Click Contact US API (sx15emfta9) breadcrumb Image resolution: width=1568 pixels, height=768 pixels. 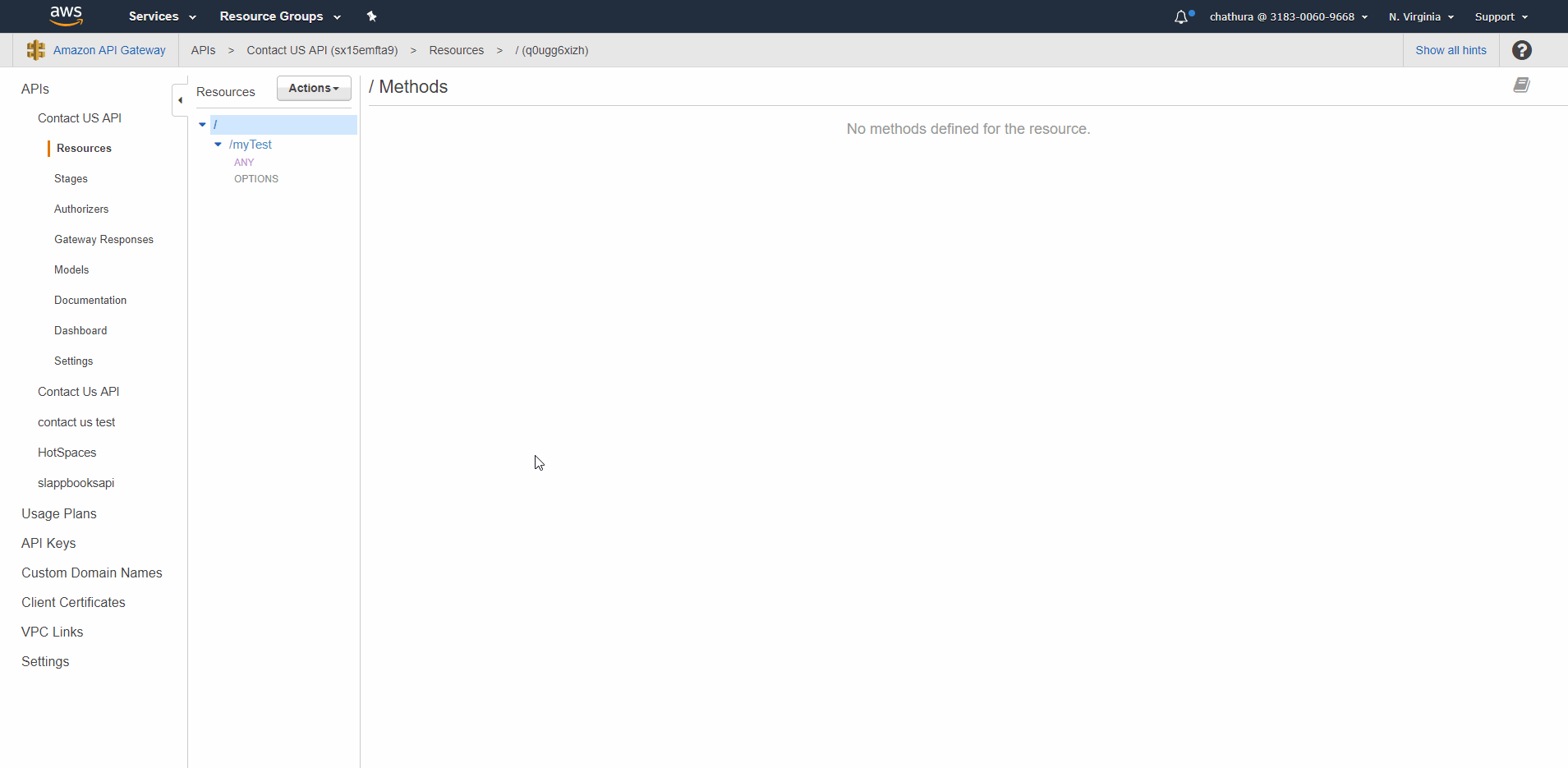322,50
